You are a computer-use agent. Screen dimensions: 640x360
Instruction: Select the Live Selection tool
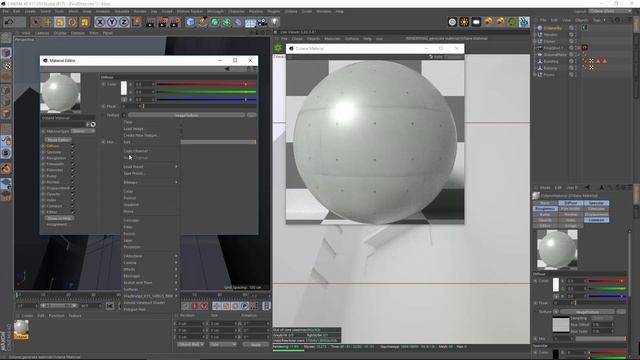36,22
